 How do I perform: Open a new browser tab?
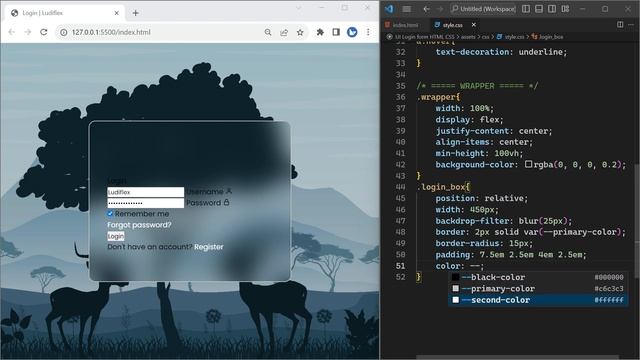point(136,13)
